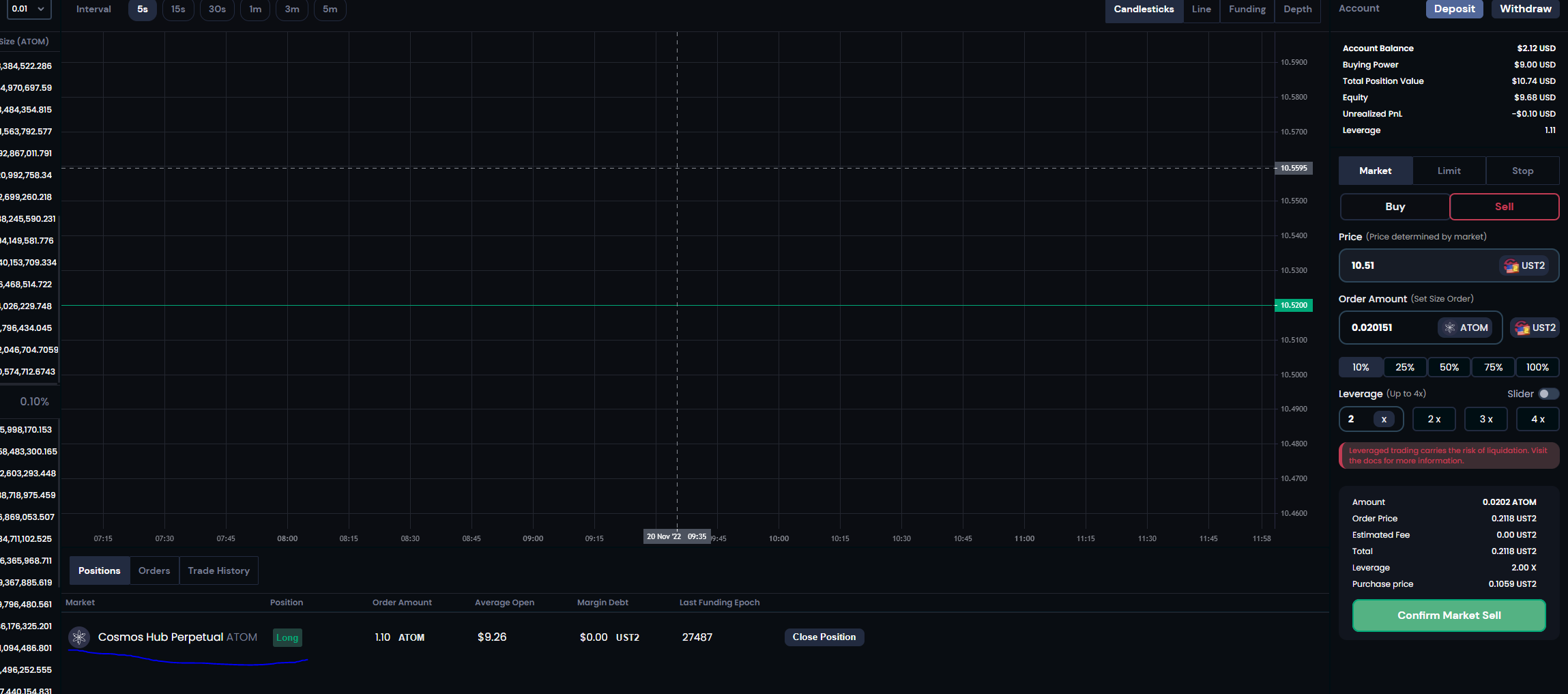Click the Margin Debt column header
Viewport: 1568px width, 694px height.
click(602, 603)
